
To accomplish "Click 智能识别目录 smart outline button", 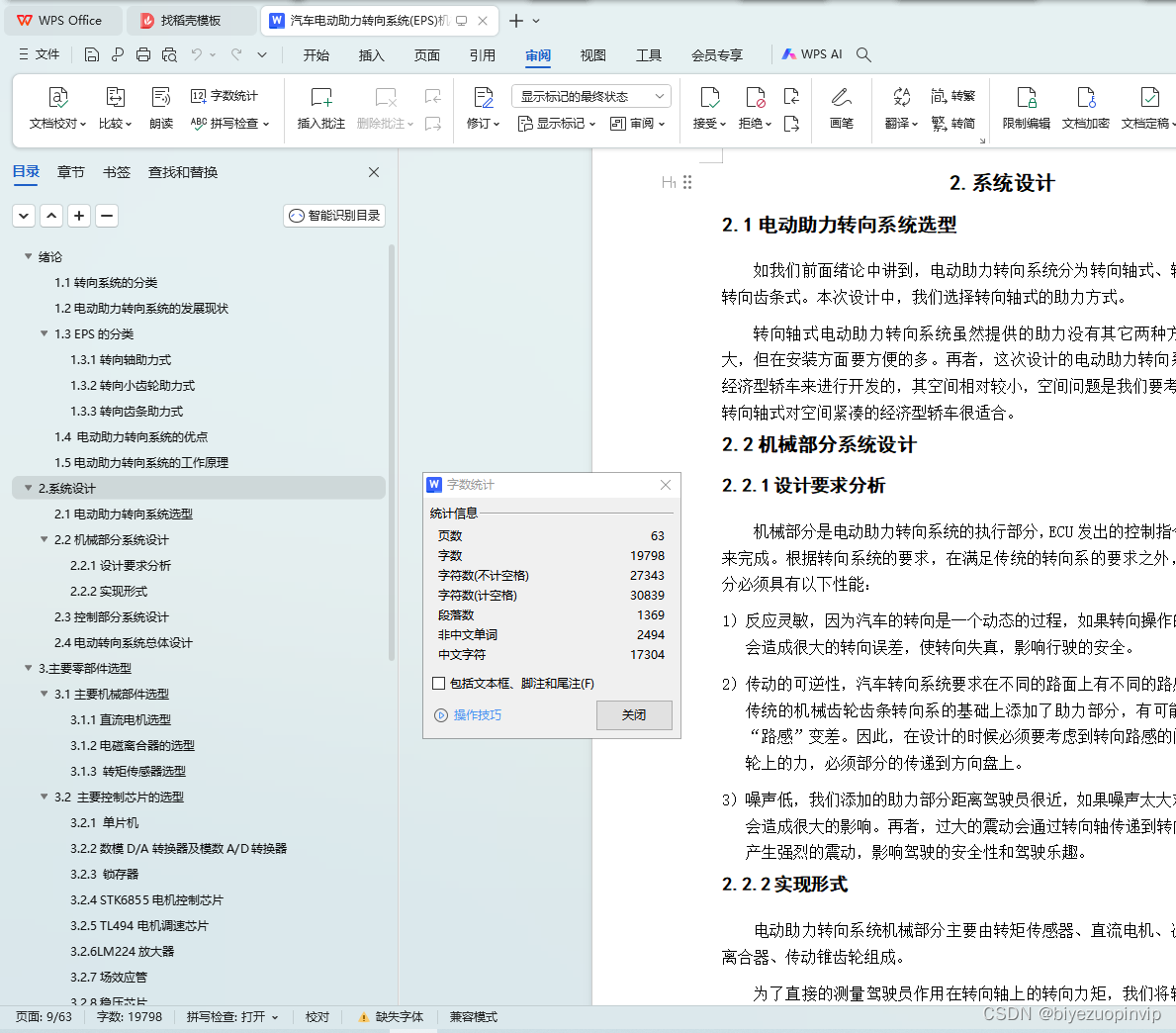I will (334, 216).
